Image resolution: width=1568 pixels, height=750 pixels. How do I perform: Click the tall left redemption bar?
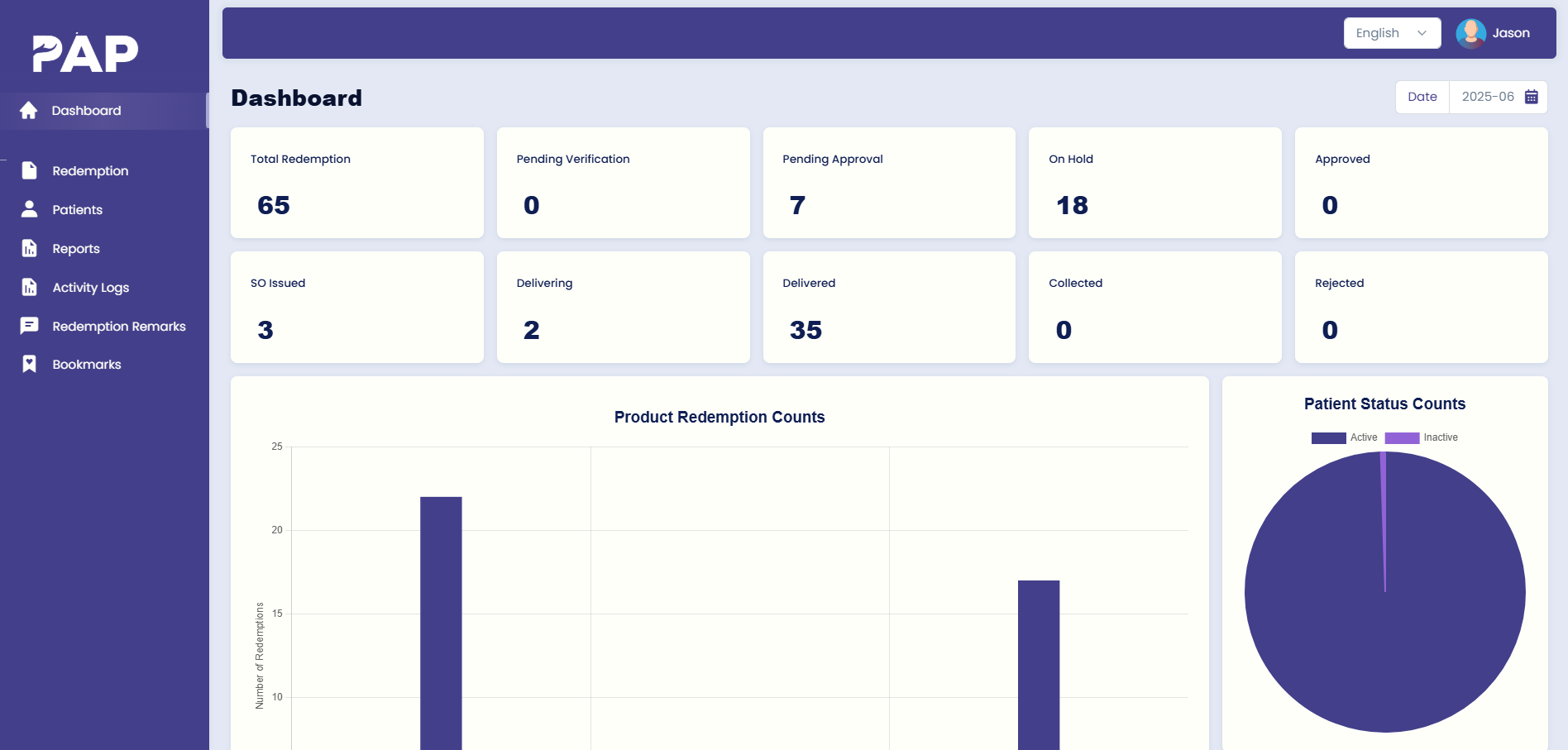441,623
